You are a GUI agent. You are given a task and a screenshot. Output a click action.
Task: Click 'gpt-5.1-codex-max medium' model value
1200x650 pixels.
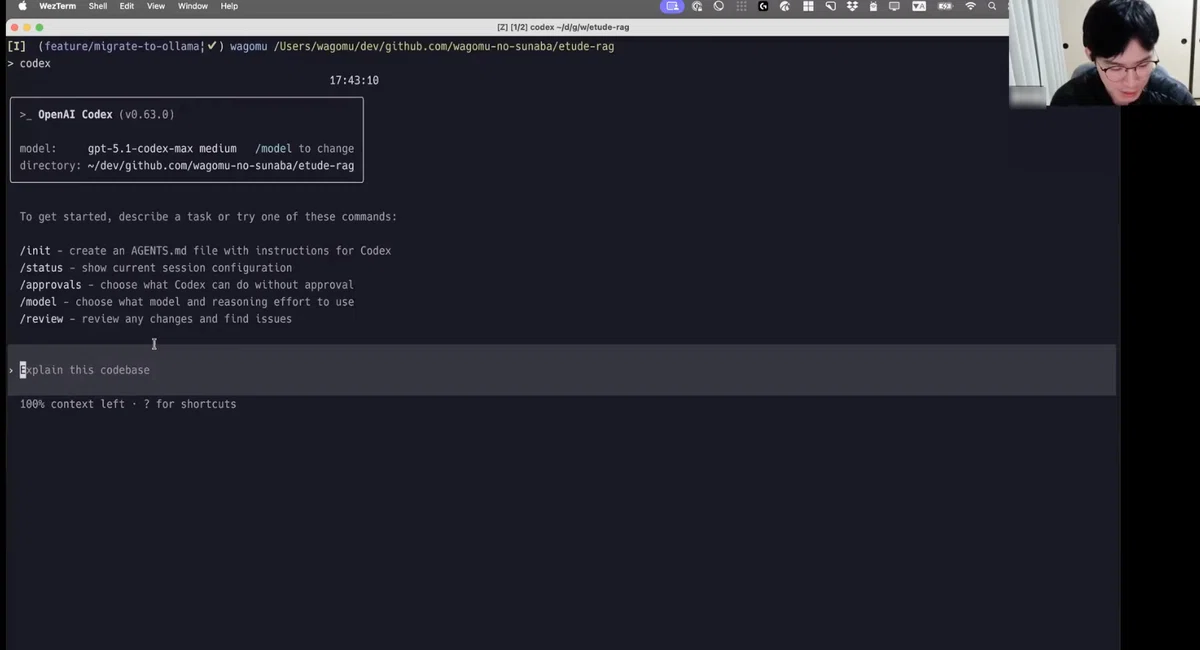coord(162,149)
